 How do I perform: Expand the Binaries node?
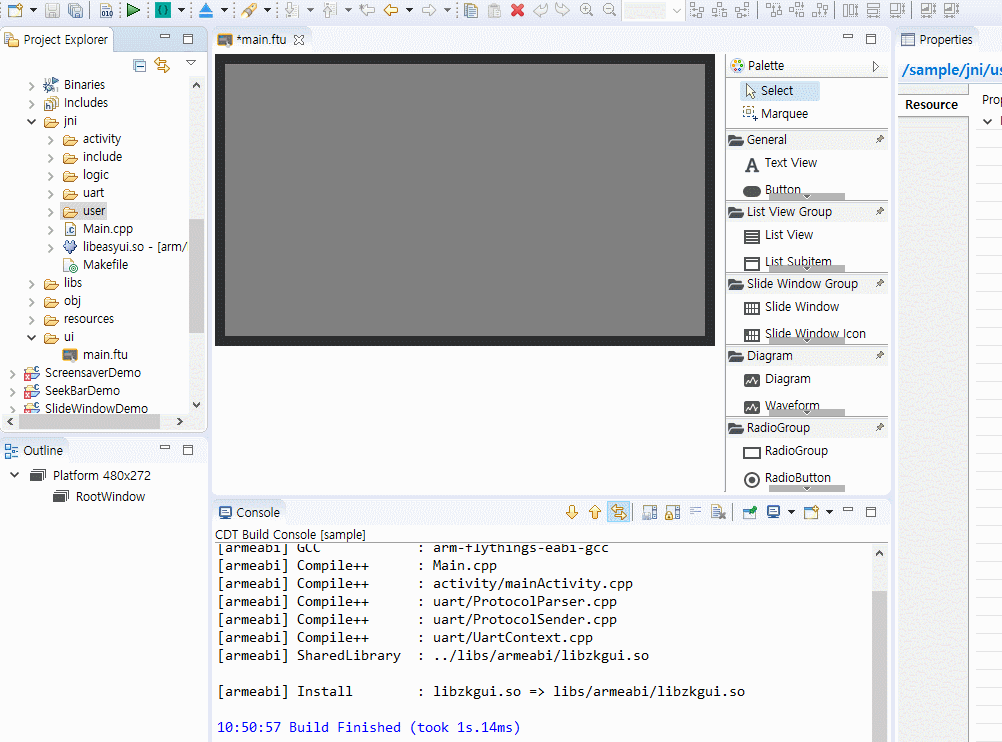[31, 85]
